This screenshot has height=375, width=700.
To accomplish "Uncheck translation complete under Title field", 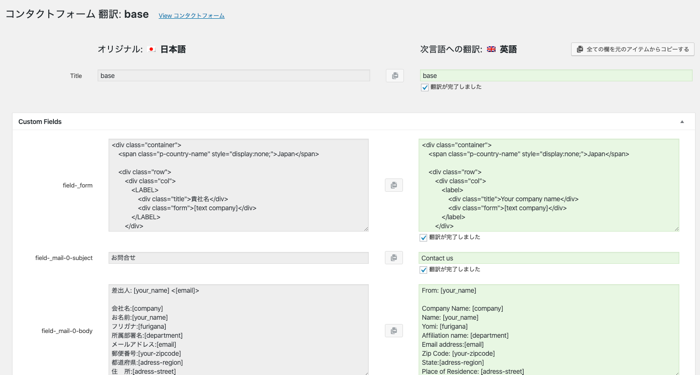I will click(x=425, y=88).
